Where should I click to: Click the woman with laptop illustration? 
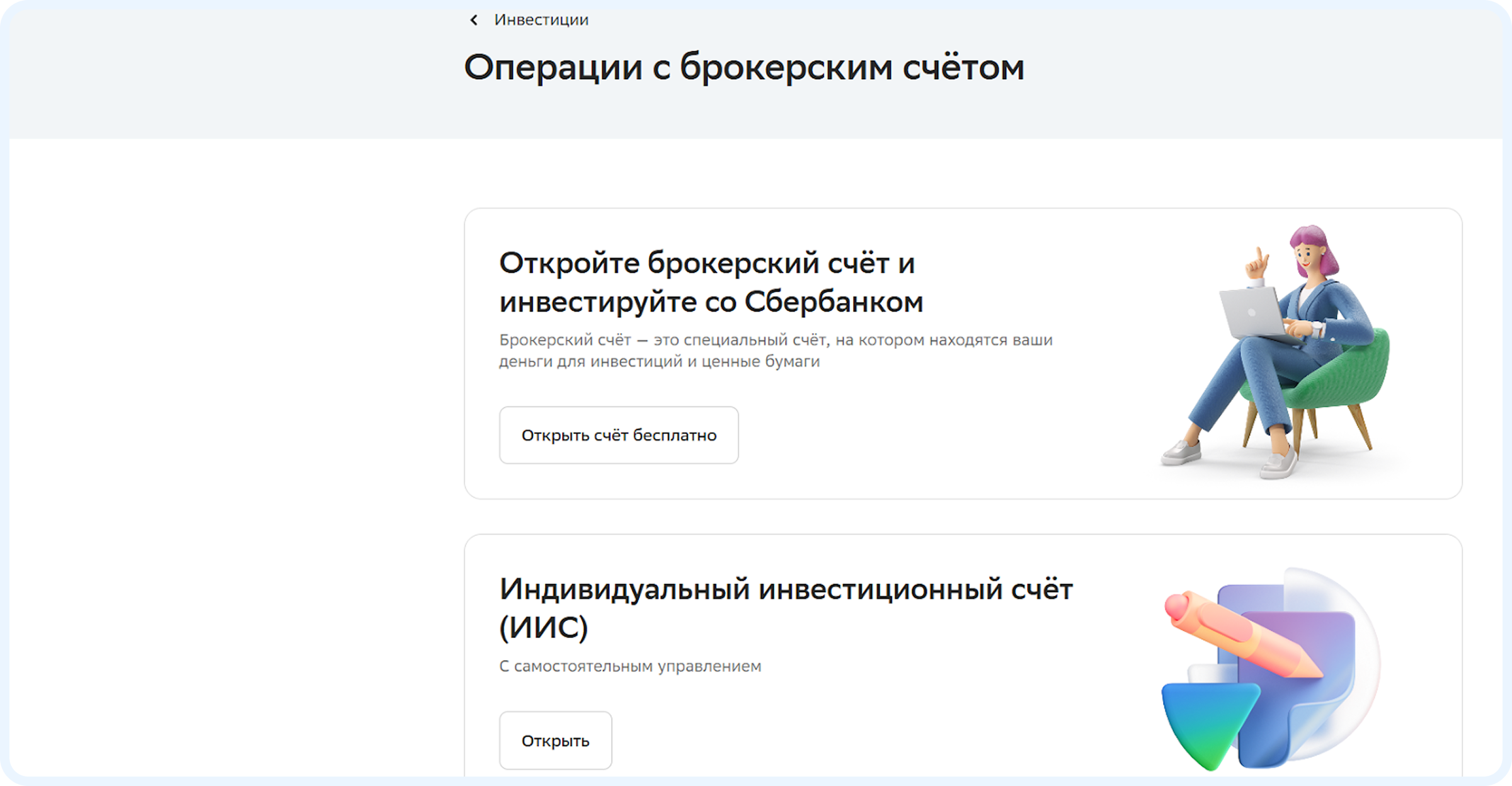pyautogui.click(x=1276, y=353)
